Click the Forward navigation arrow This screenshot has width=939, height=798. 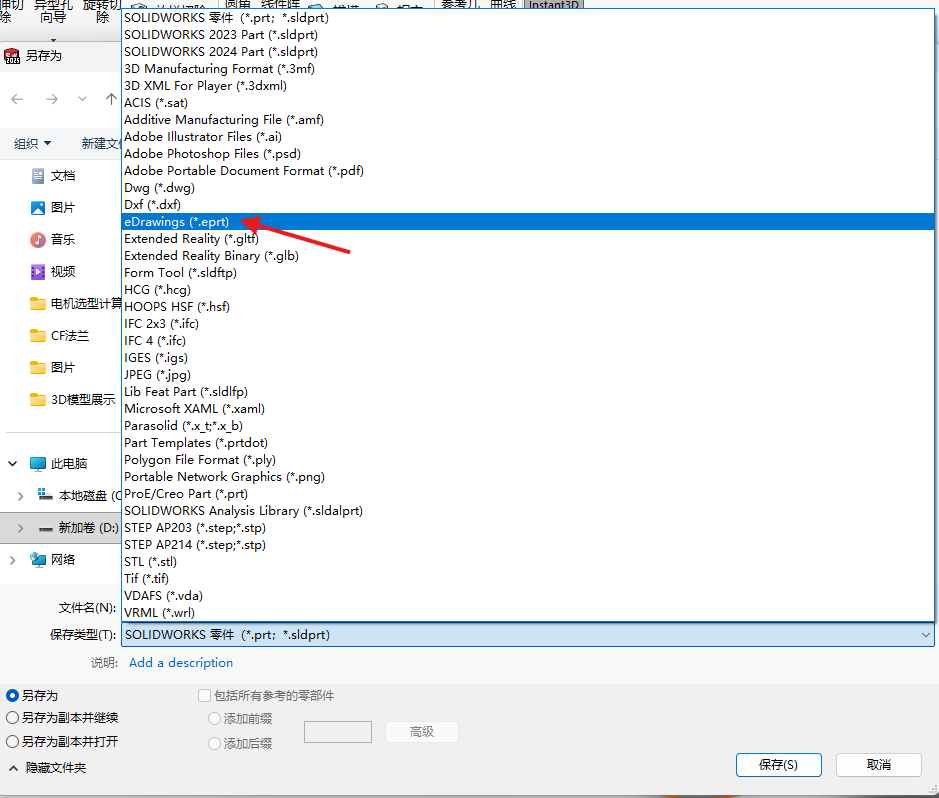tap(52, 99)
